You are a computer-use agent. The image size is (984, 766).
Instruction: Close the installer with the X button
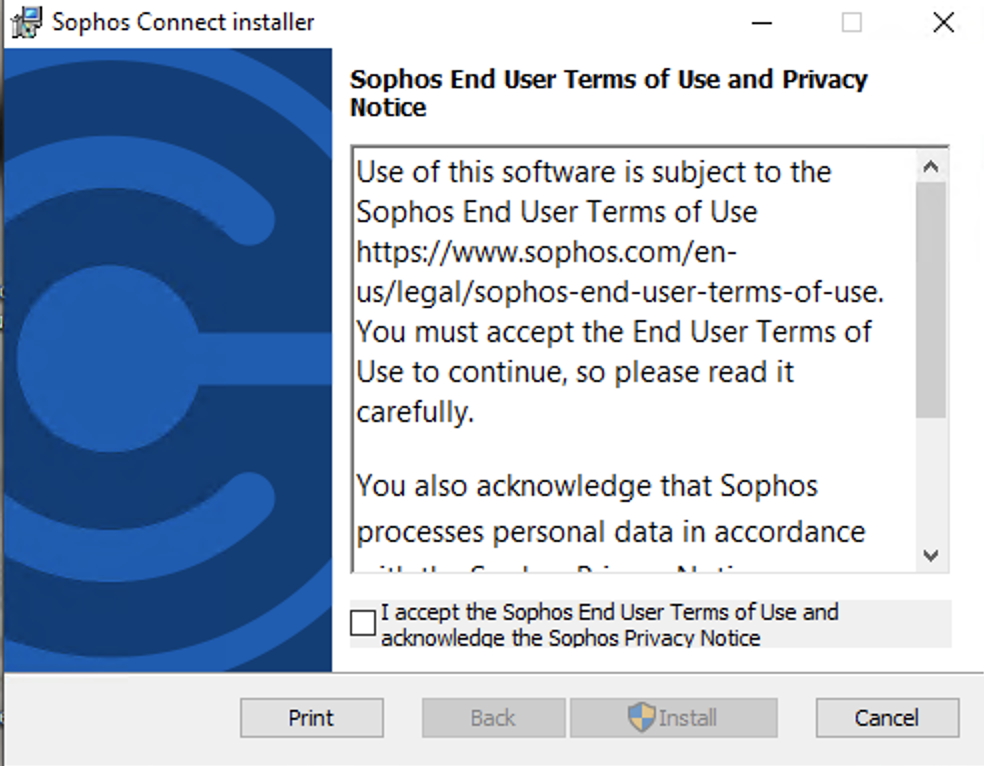943,23
